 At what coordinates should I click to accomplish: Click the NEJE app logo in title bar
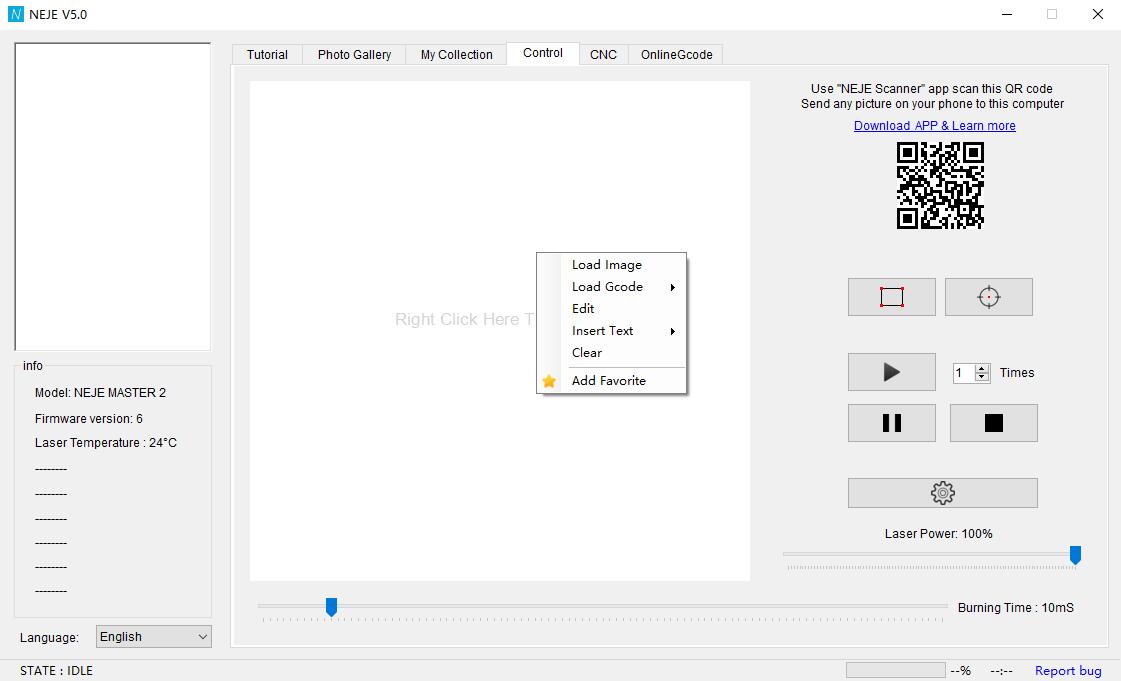point(16,14)
